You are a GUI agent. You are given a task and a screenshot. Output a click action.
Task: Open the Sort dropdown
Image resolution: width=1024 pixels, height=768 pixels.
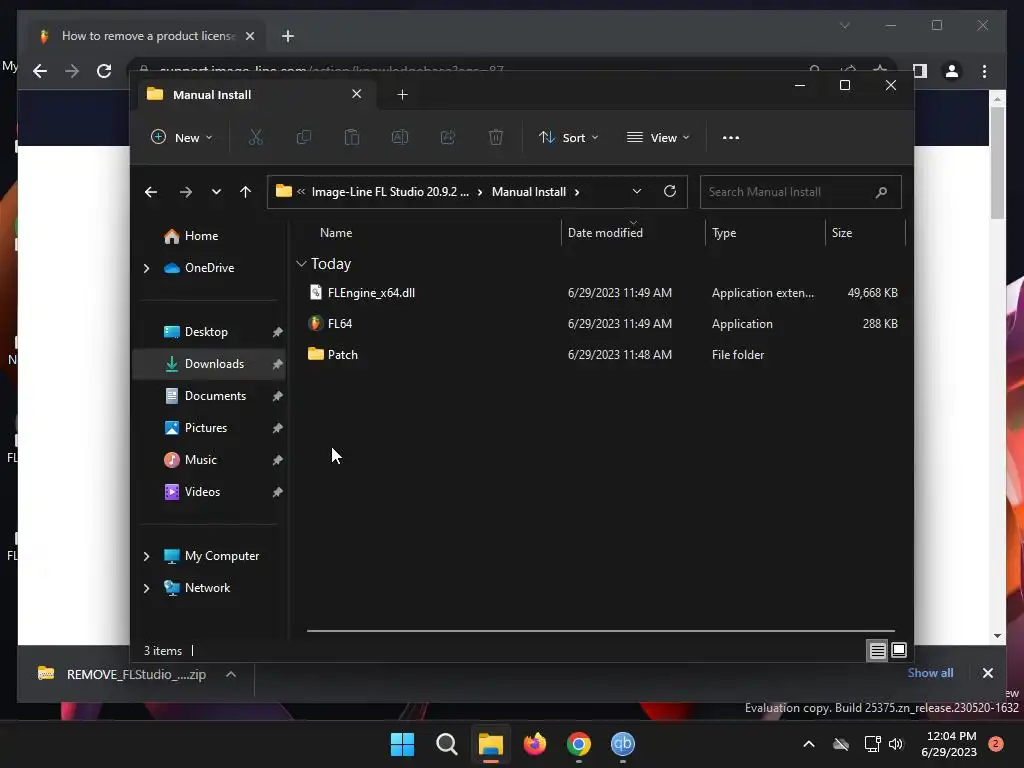click(x=568, y=137)
